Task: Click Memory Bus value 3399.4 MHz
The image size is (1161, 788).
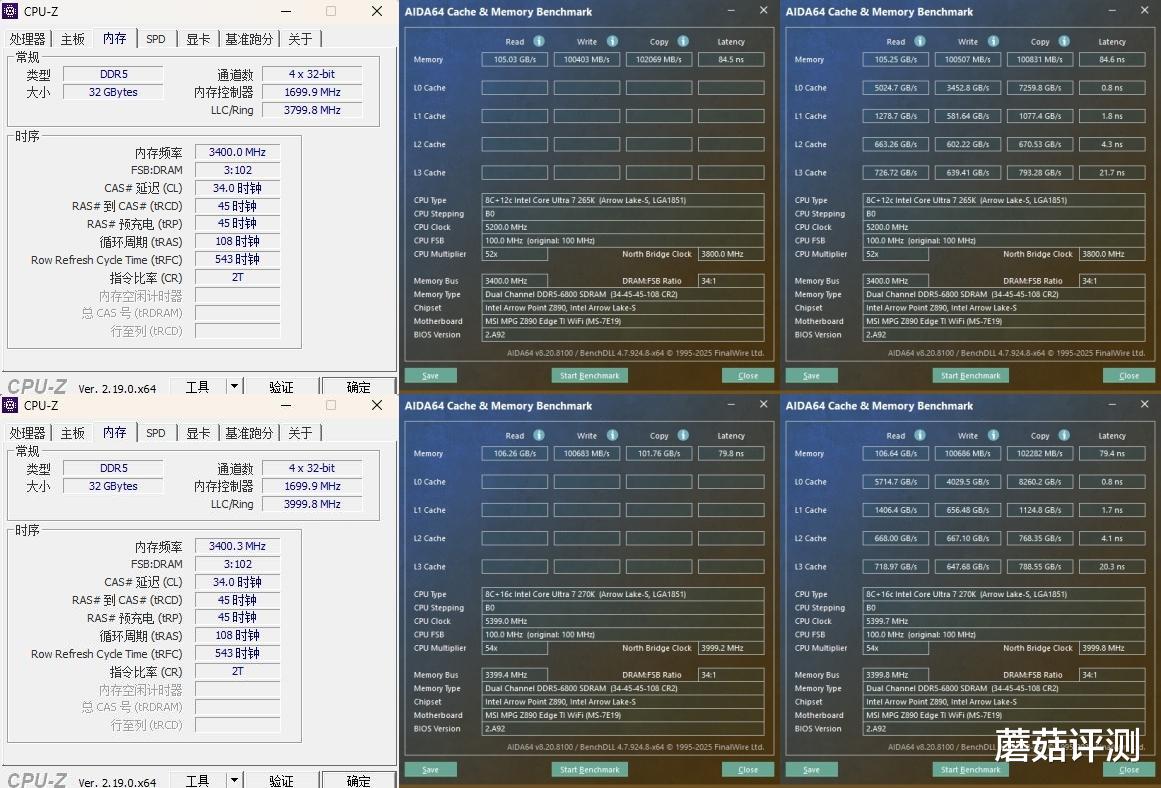Action: point(515,675)
